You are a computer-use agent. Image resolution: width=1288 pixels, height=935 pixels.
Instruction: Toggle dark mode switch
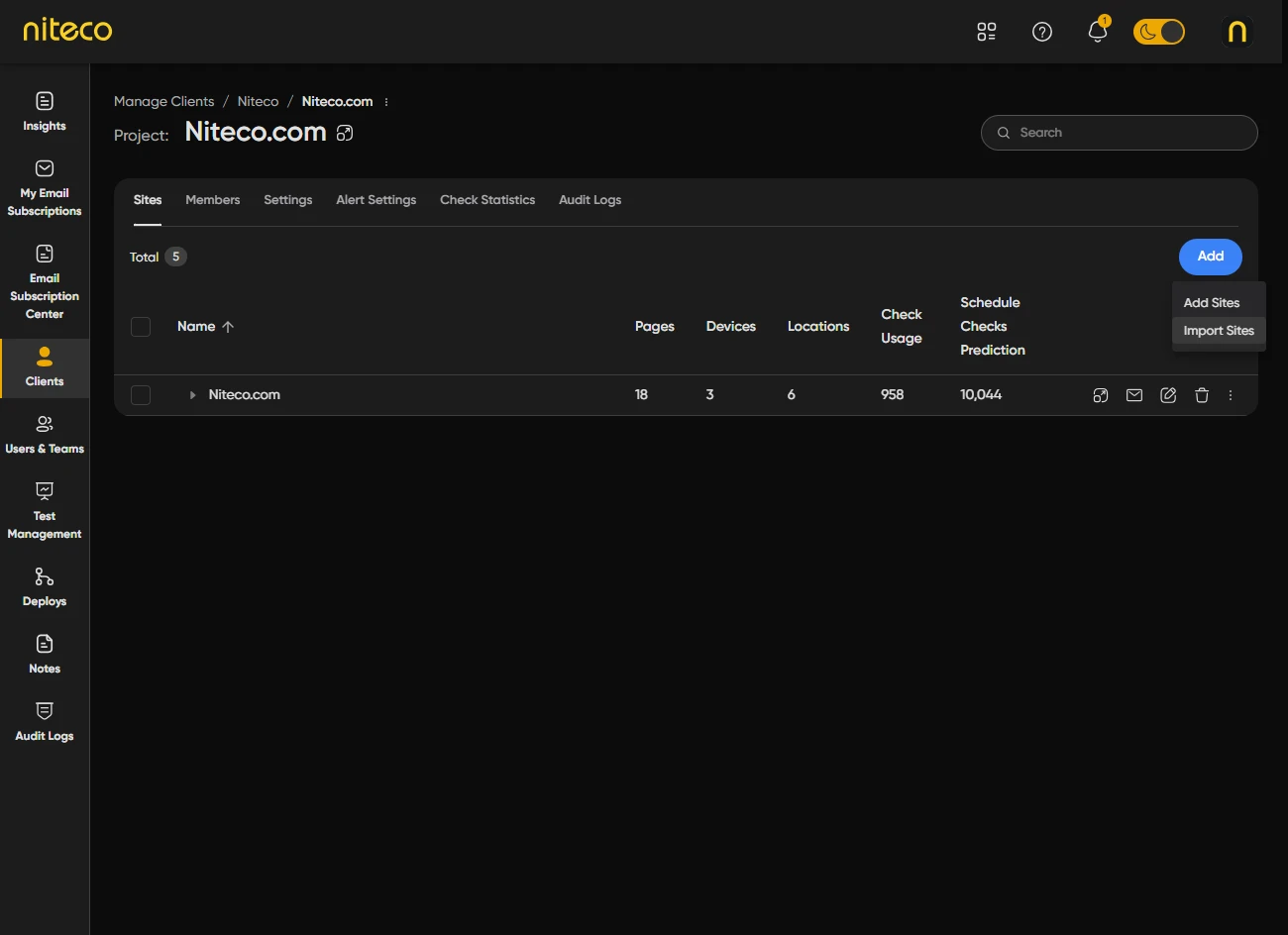[1159, 32]
